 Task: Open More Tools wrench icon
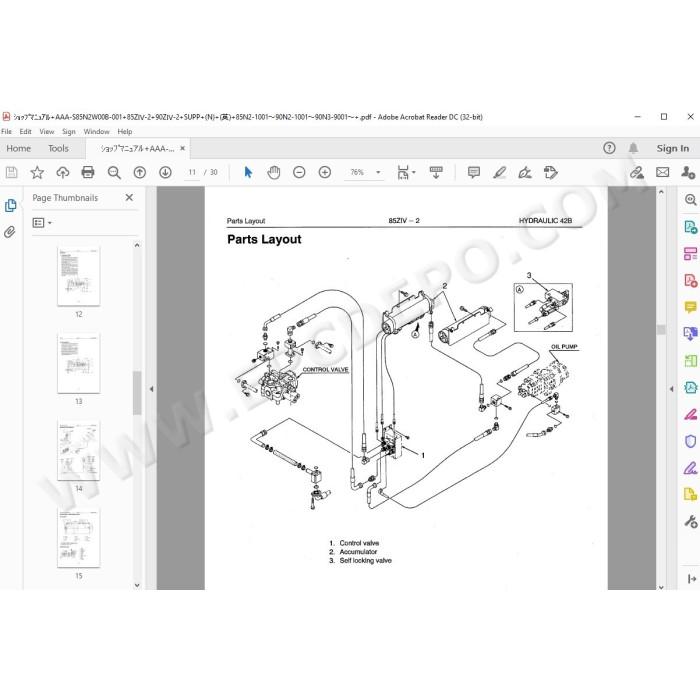[690, 521]
